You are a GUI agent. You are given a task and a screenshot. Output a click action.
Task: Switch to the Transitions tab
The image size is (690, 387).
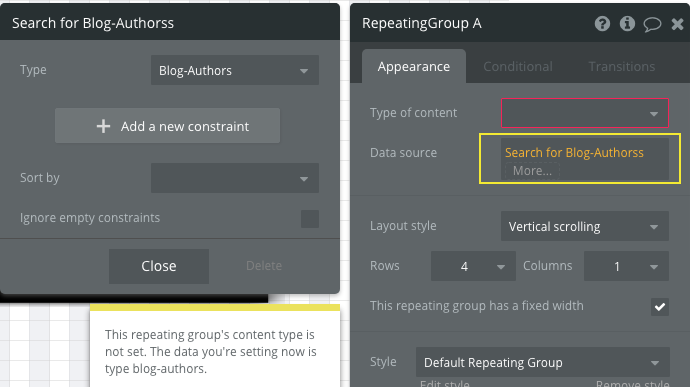(622, 66)
